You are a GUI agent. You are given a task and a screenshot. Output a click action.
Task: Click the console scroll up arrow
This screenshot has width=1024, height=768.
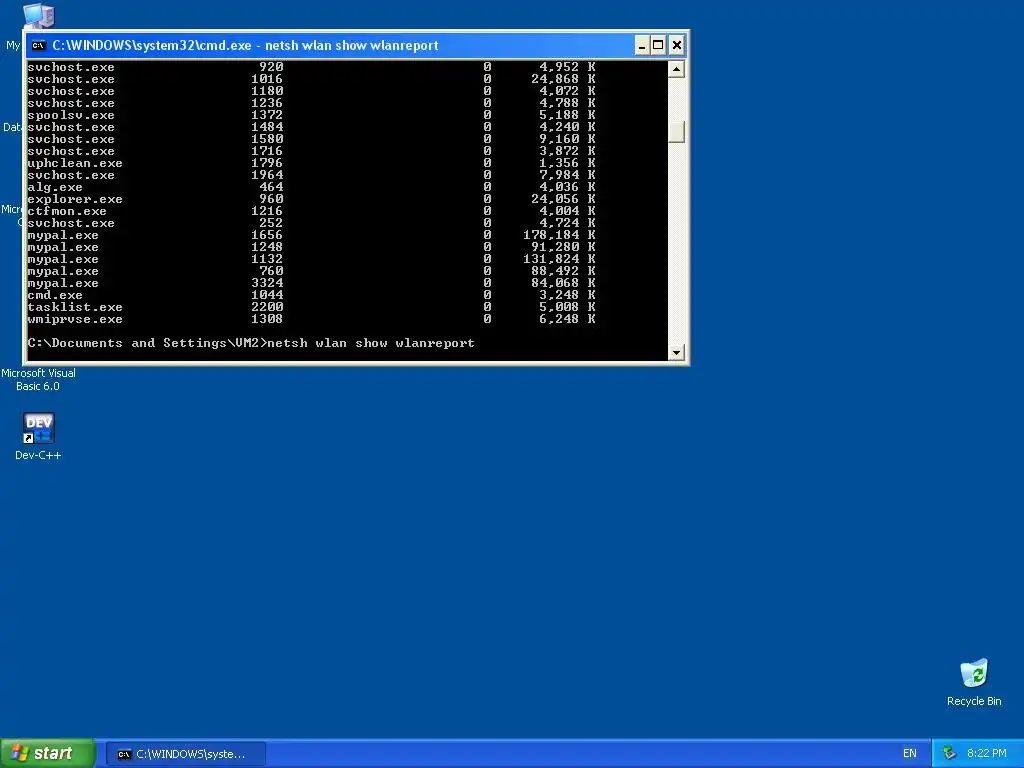tap(677, 69)
